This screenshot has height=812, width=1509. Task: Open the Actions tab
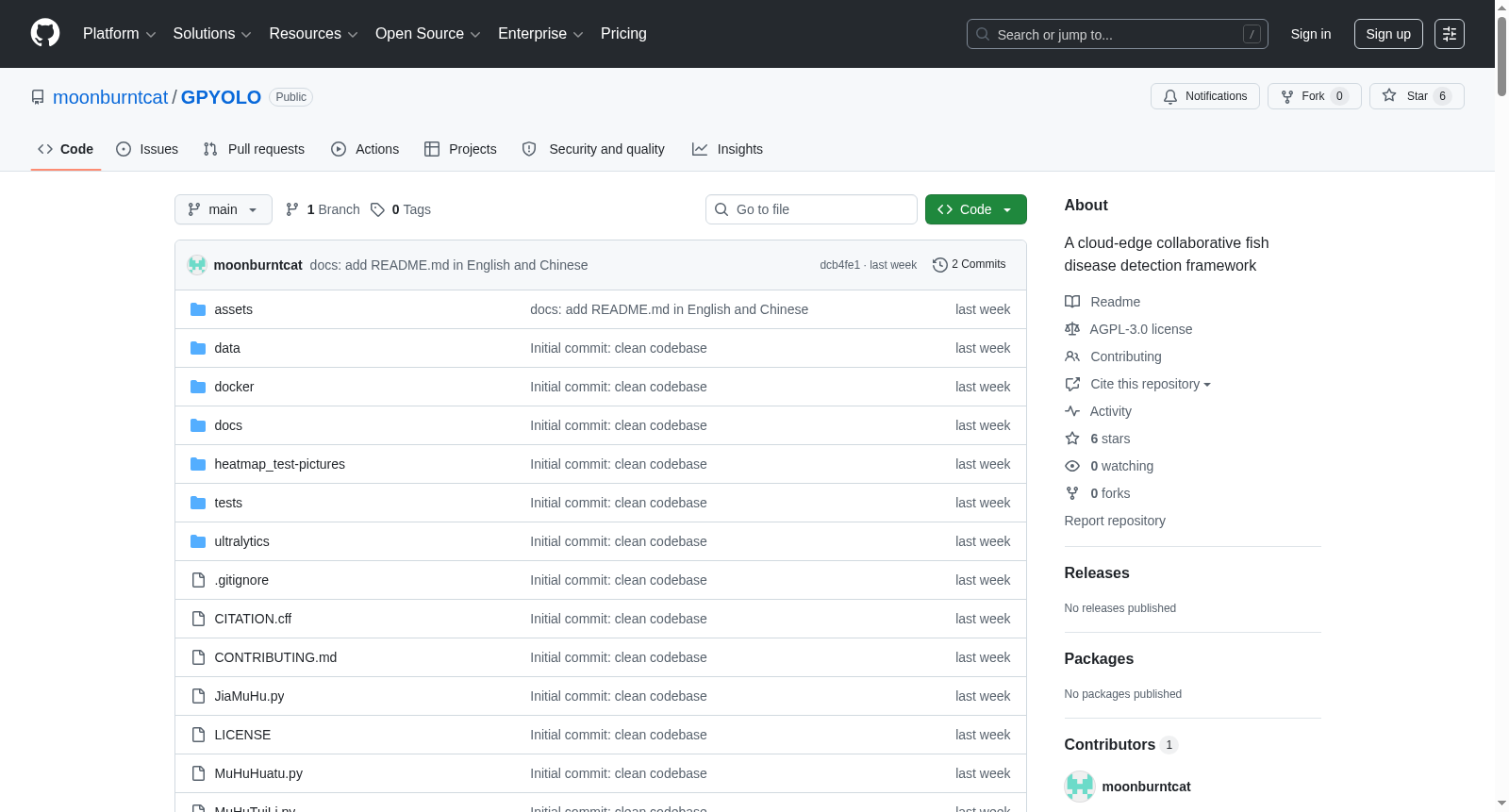point(365,149)
